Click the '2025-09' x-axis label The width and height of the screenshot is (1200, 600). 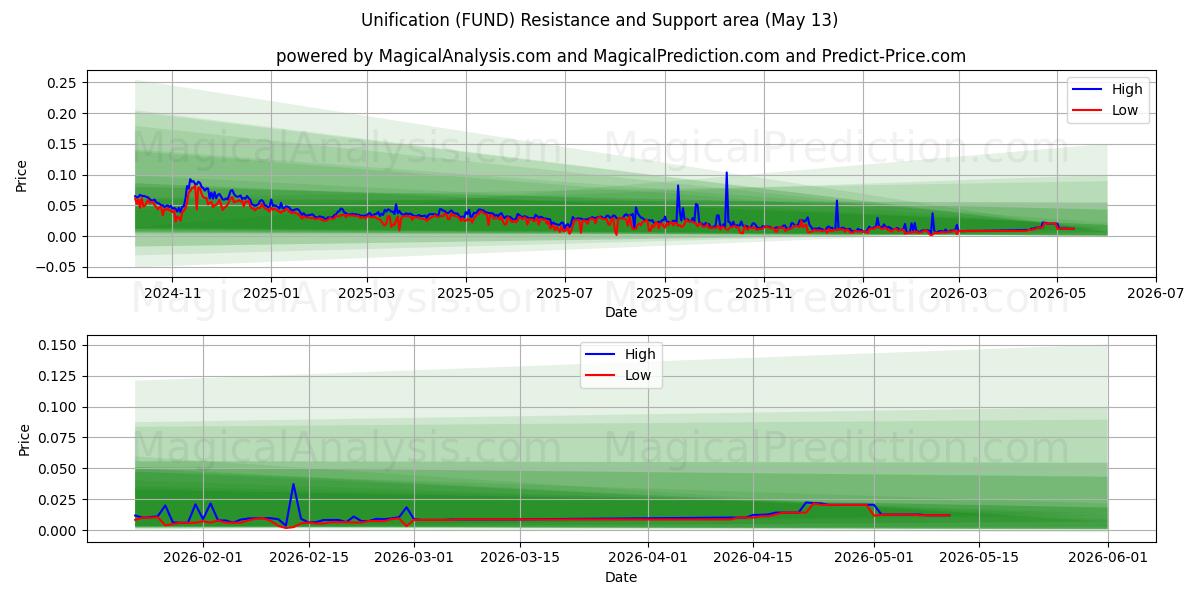pyautogui.click(x=665, y=293)
